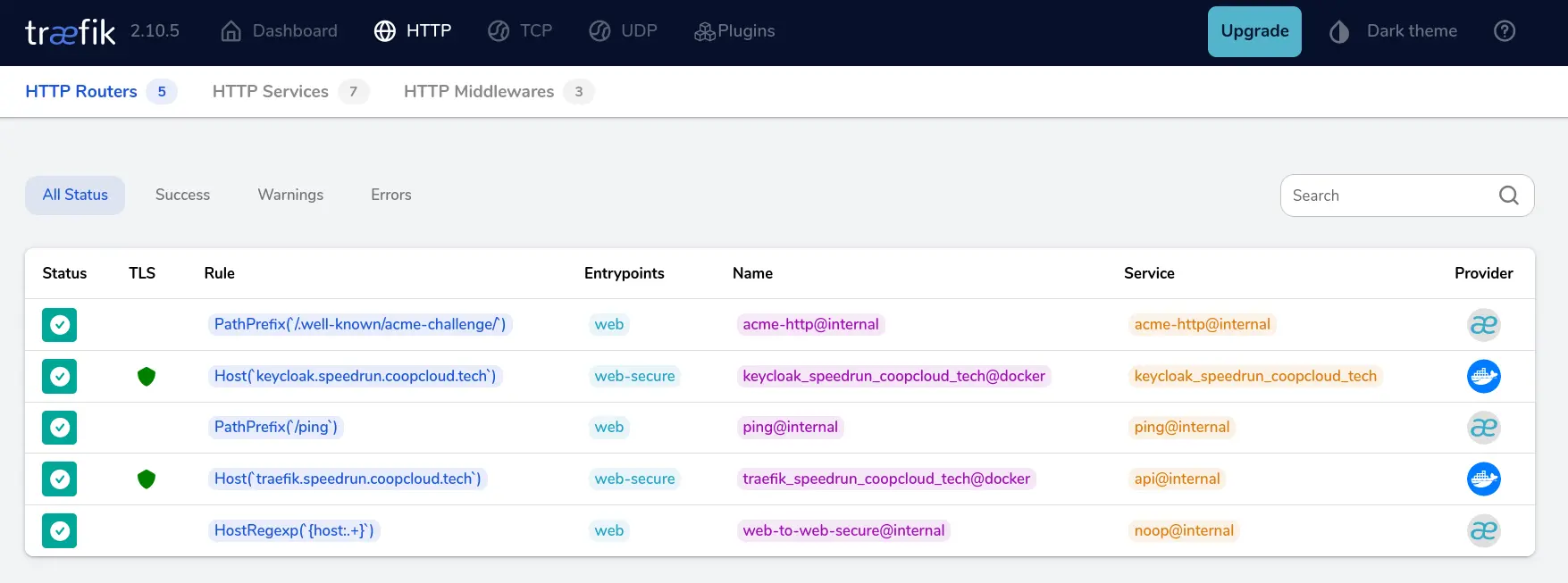The width and height of the screenshot is (1568, 583).
Task: Click web entrypoint tag in HostRegexp row
Action: (x=609, y=530)
